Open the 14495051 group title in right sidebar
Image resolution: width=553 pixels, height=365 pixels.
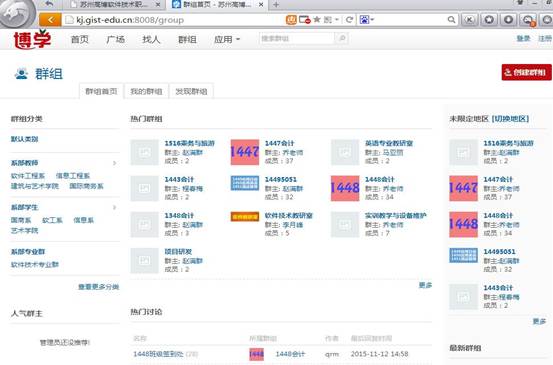click(x=499, y=251)
